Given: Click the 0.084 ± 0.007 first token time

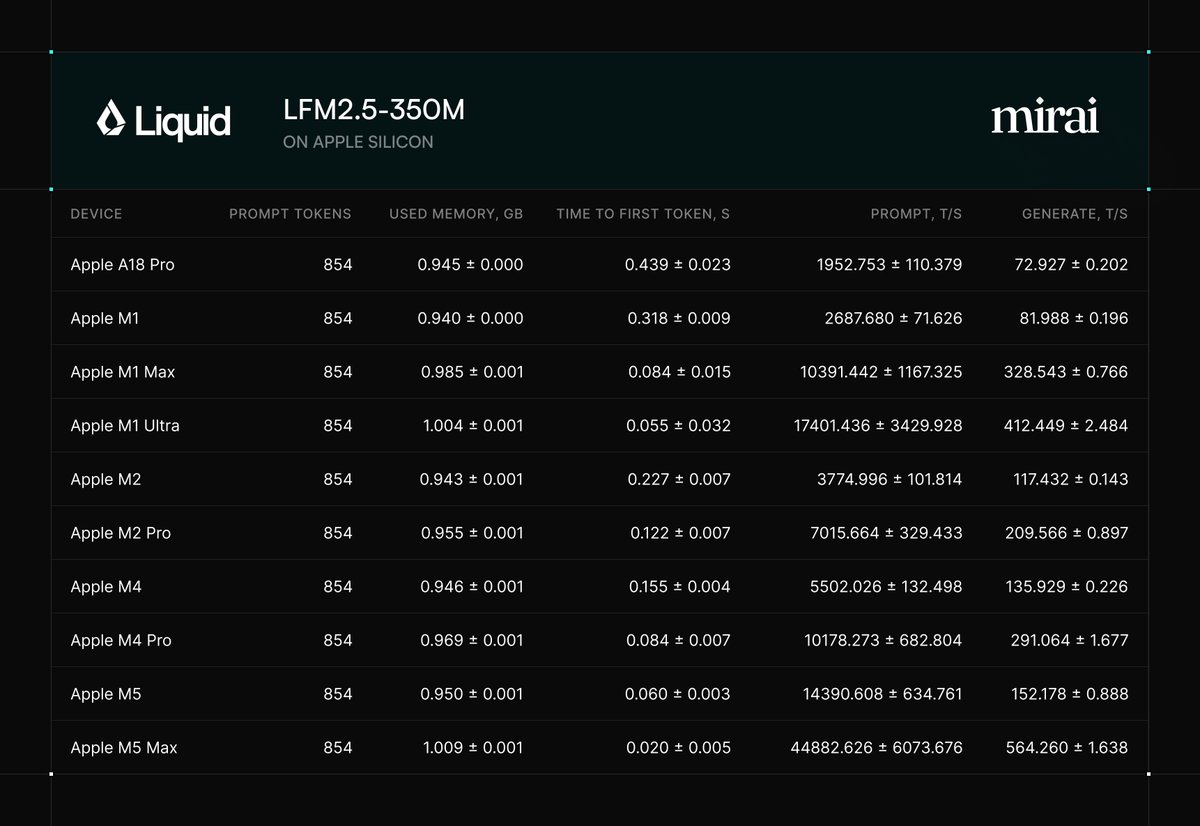Looking at the screenshot, I should coord(679,640).
